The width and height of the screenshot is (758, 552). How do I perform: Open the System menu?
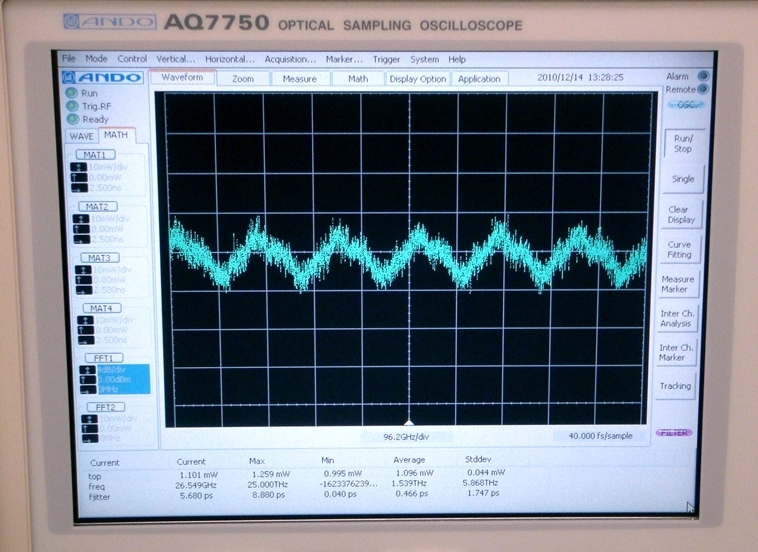coord(424,59)
